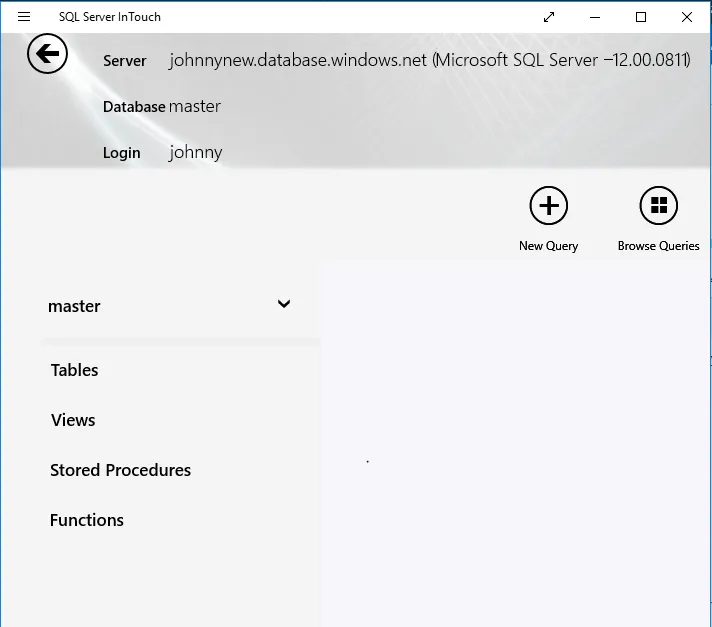Open the Stored Procedures section

pyautogui.click(x=120, y=470)
